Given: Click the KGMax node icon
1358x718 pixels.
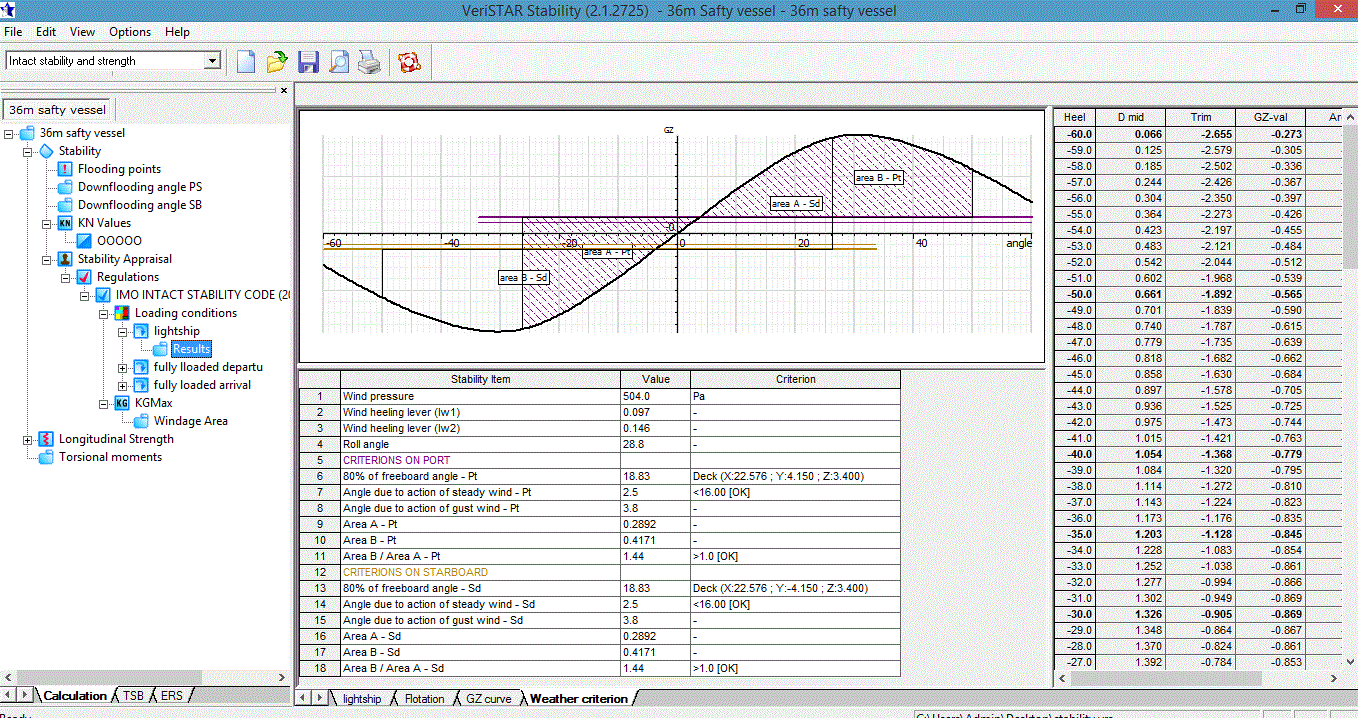Looking at the screenshot, I should [122, 403].
